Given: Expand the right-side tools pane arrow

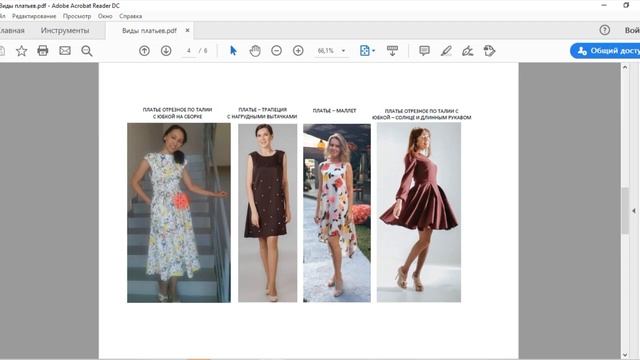Looking at the screenshot, I should pos(634,211).
